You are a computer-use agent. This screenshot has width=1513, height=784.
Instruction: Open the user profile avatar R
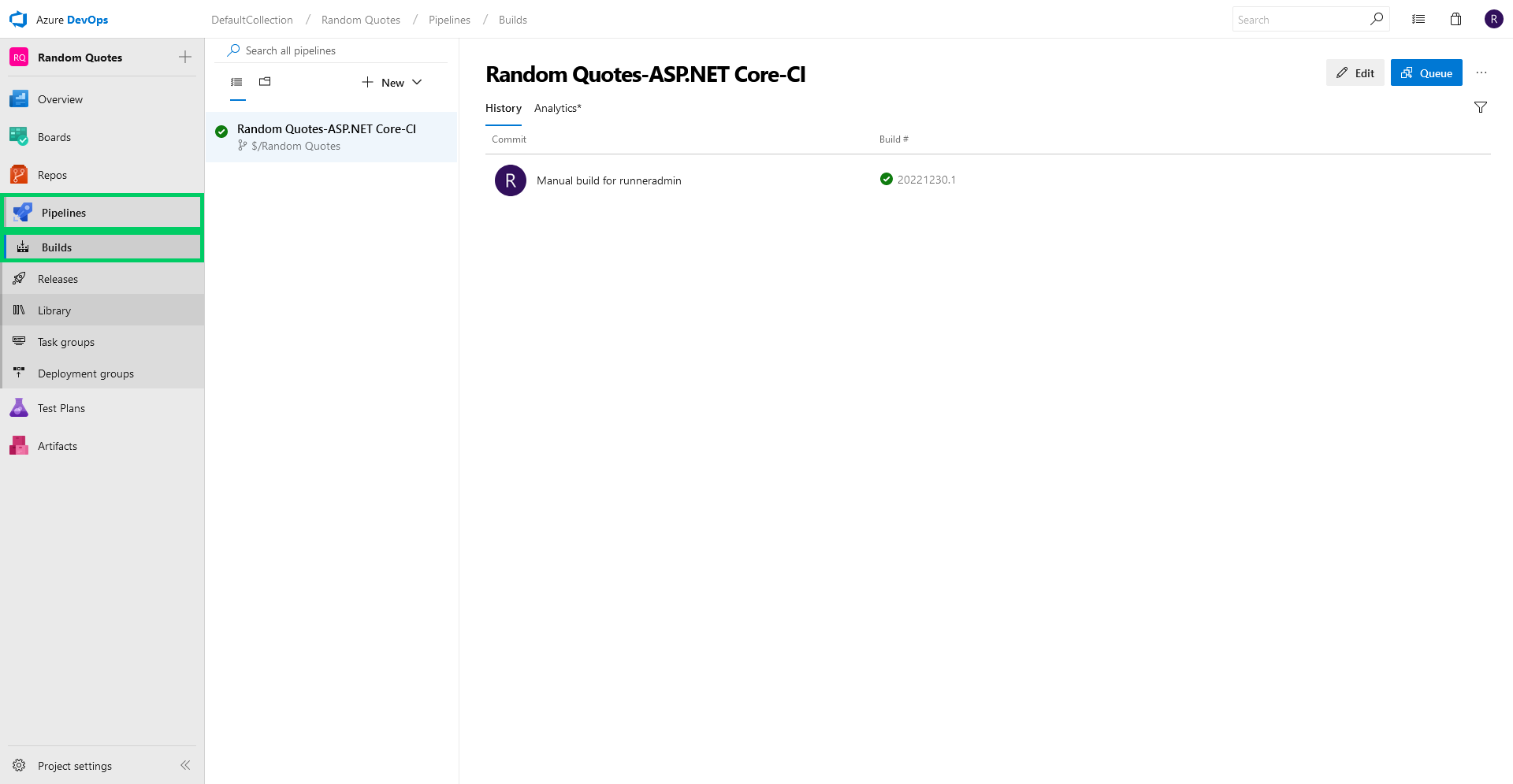tap(1494, 19)
